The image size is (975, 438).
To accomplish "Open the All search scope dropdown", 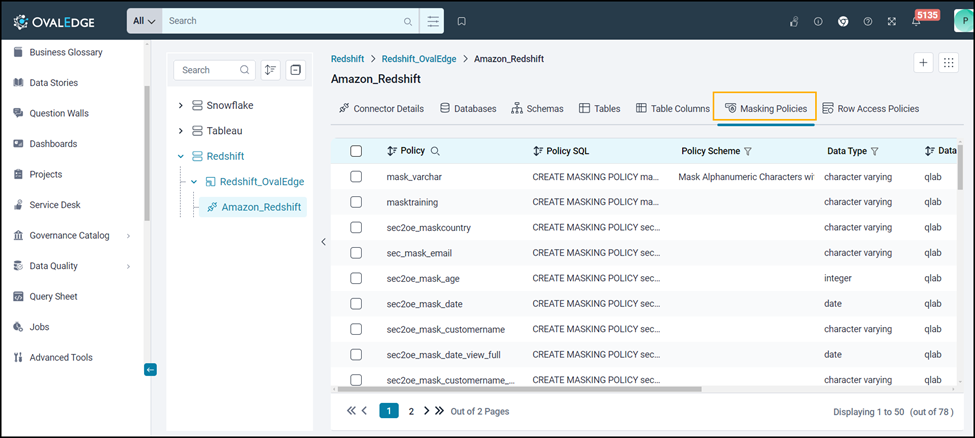I will pos(144,21).
